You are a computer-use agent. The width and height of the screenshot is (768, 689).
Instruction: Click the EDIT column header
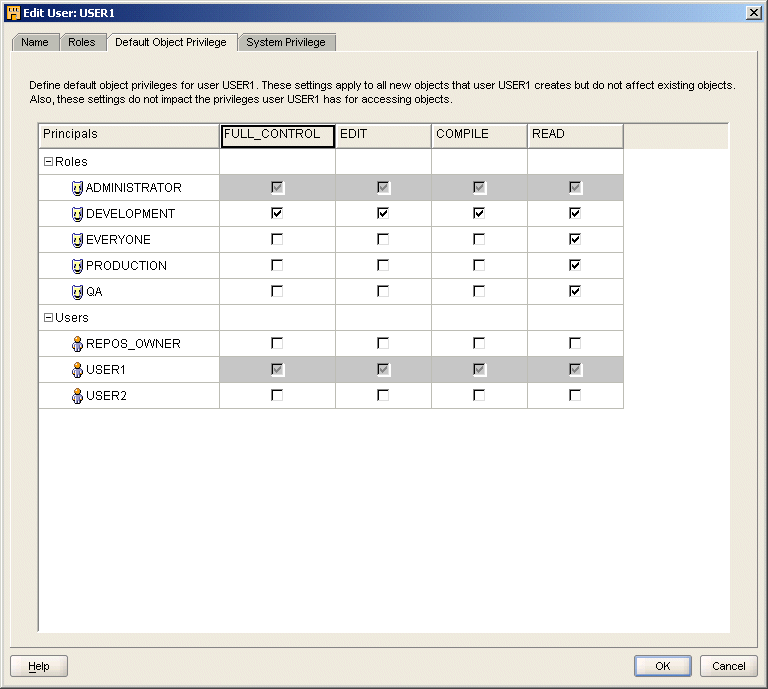click(x=384, y=136)
